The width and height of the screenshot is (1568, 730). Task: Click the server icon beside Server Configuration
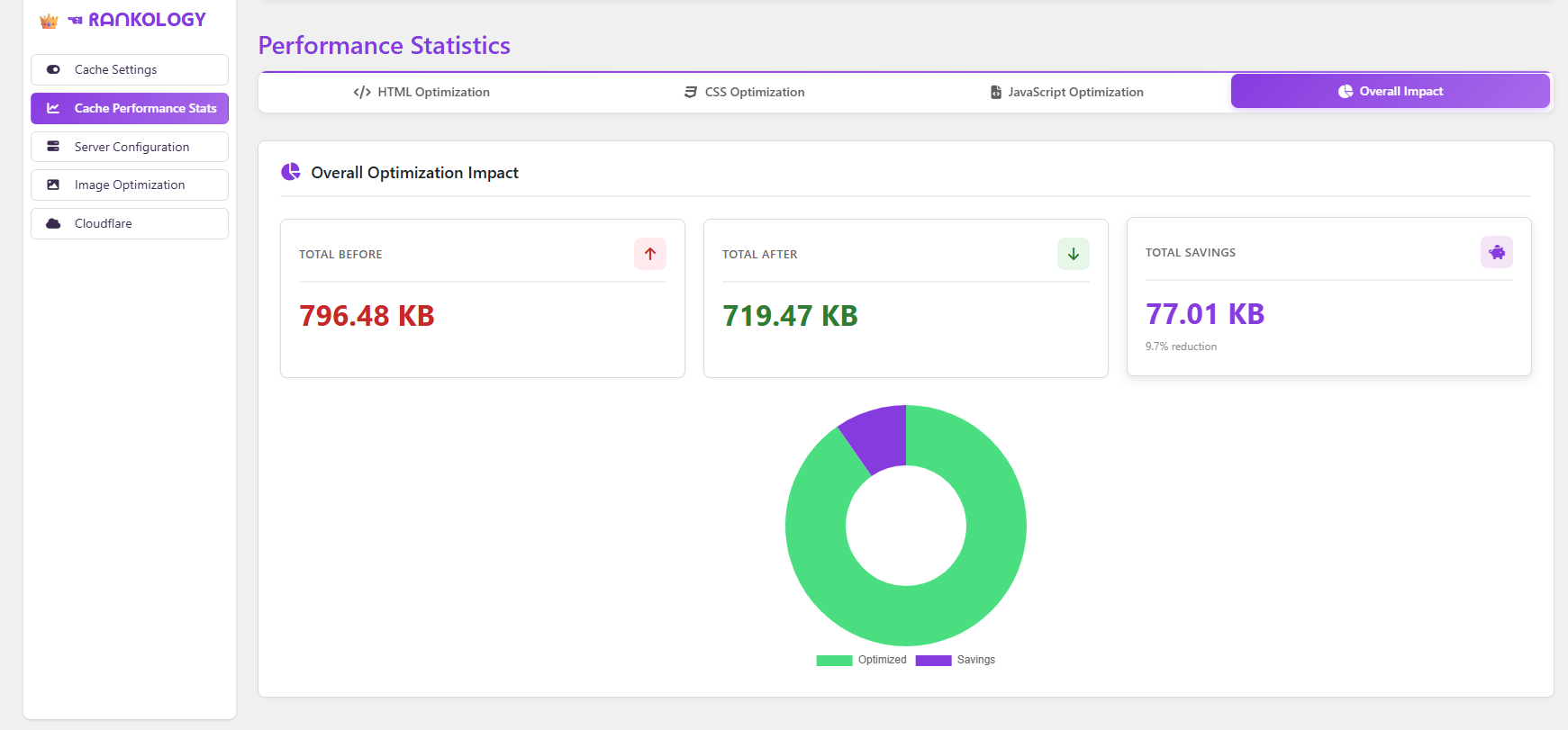(53, 147)
